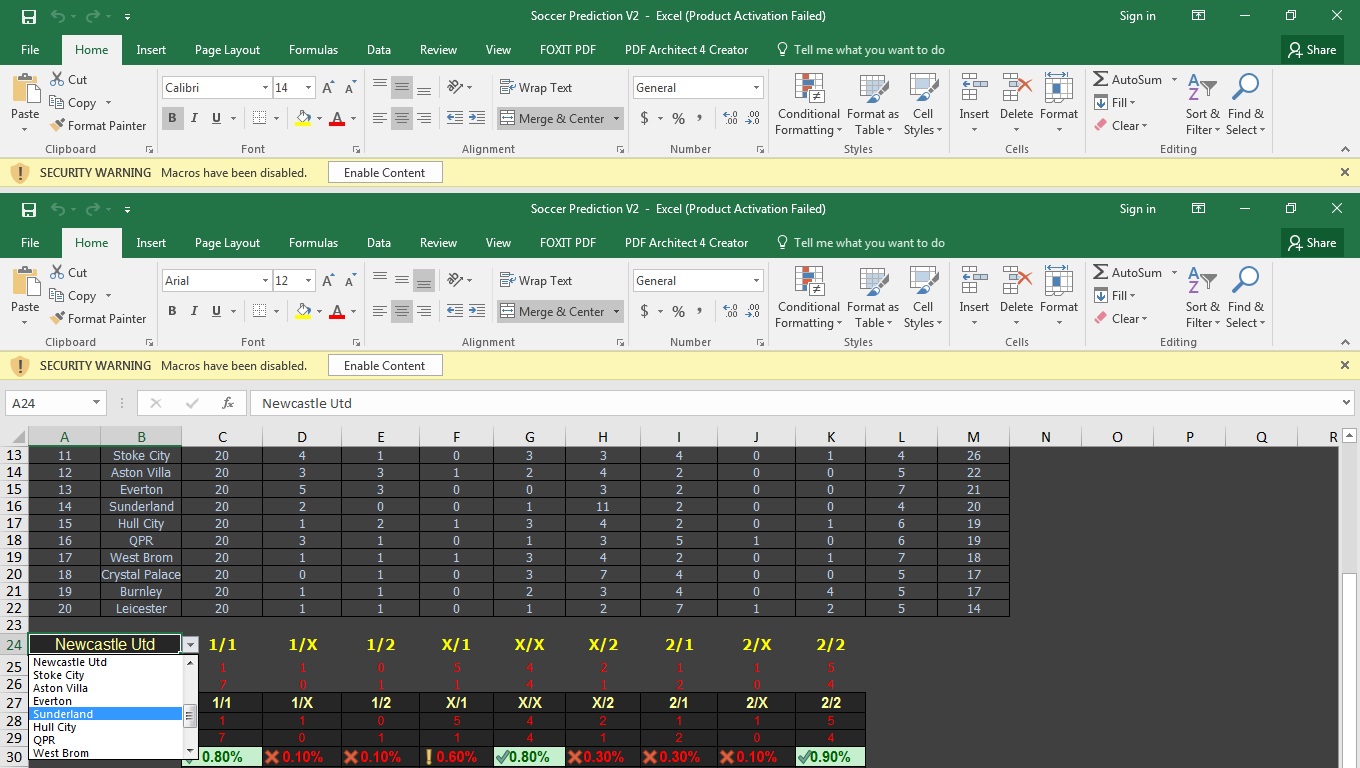Apply accounting dollar format in the background Calibri window
This screenshot has width=1360, height=768.
645,119
